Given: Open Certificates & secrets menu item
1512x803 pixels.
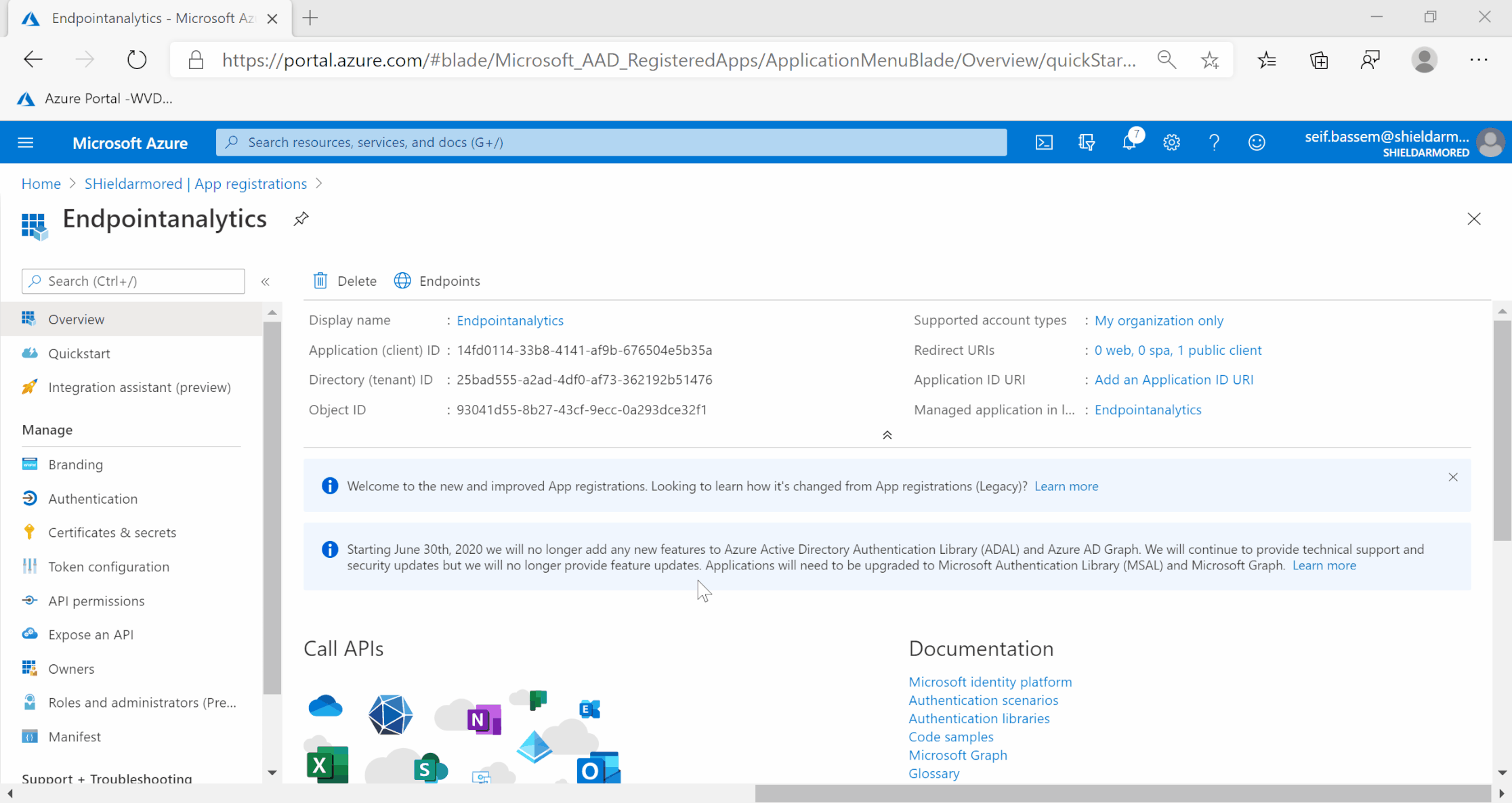Looking at the screenshot, I should (x=112, y=533).
